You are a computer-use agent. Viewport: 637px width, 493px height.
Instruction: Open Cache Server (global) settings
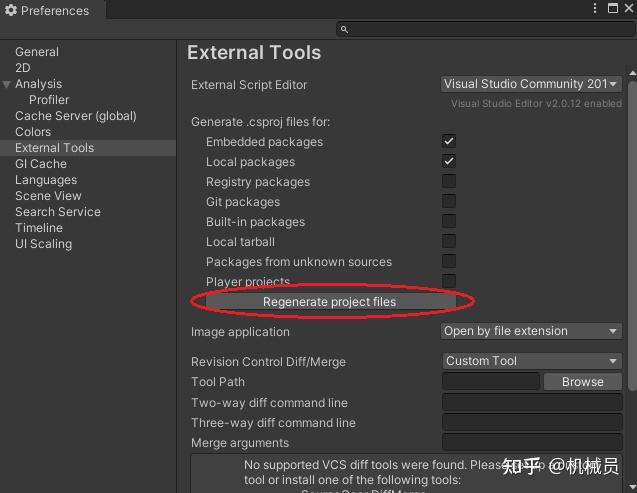[x=76, y=116]
